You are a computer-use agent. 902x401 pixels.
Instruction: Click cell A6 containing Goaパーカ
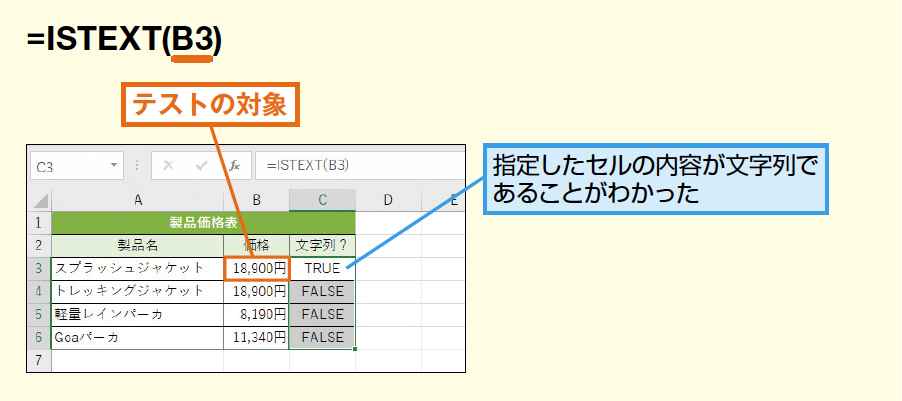(137, 338)
